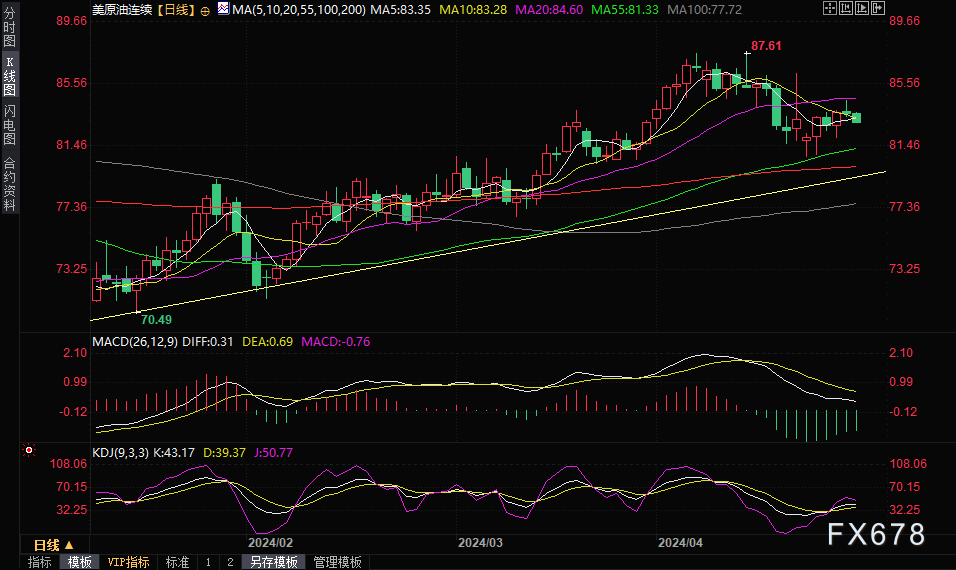Click the 87.61 high price marker
The width and height of the screenshot is (956, 570).
[766, 46]
